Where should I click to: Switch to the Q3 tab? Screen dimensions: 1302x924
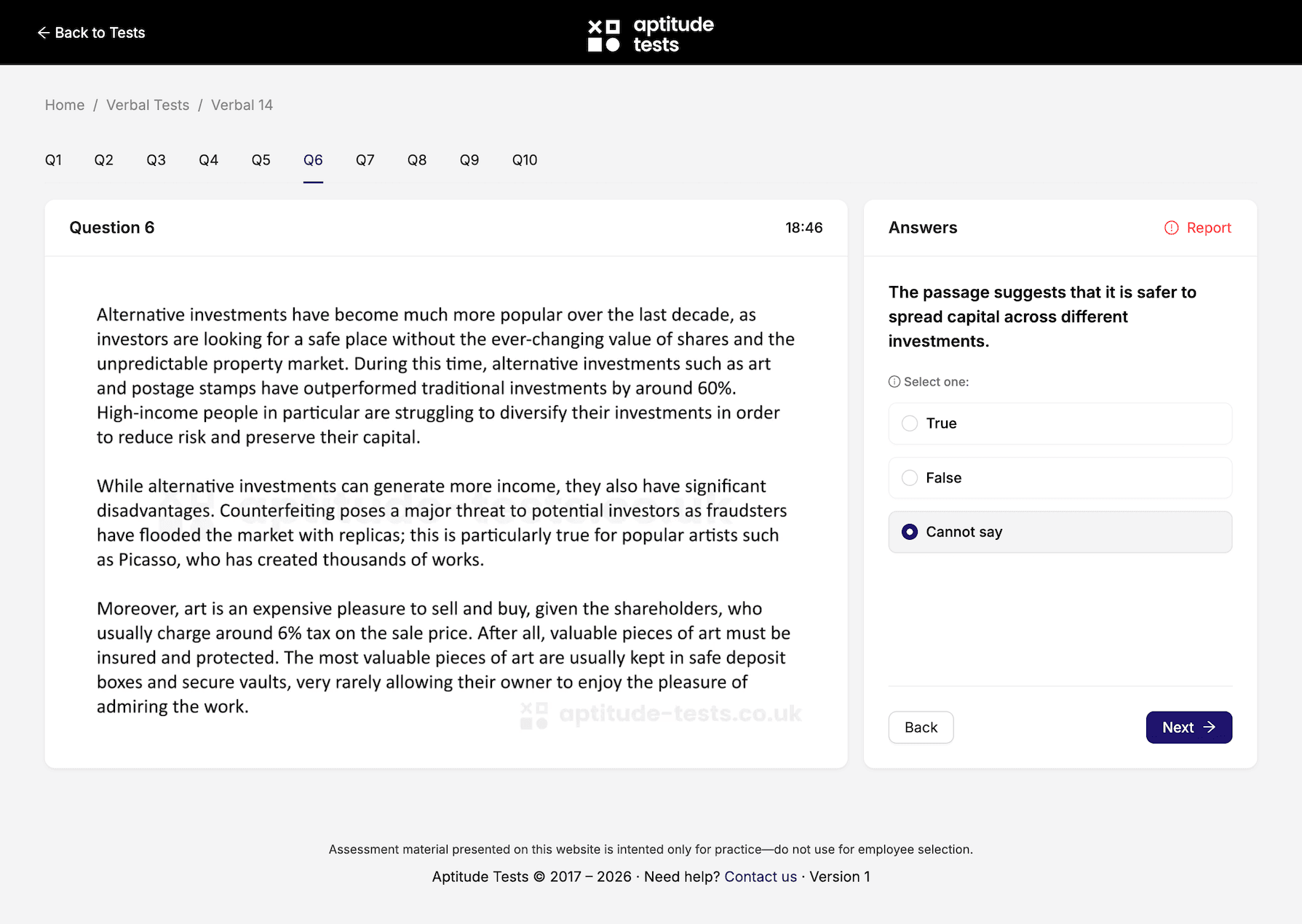point(156,160)
